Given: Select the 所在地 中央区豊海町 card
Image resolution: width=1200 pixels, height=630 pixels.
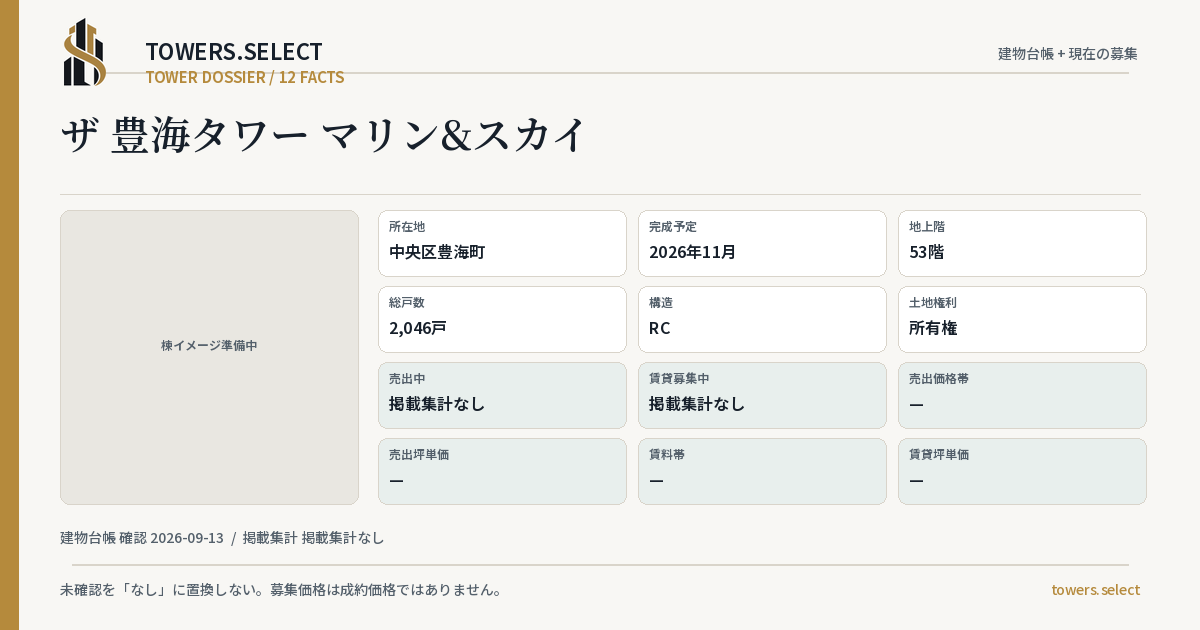Looking at the screenshot, I should coord(502,243).
